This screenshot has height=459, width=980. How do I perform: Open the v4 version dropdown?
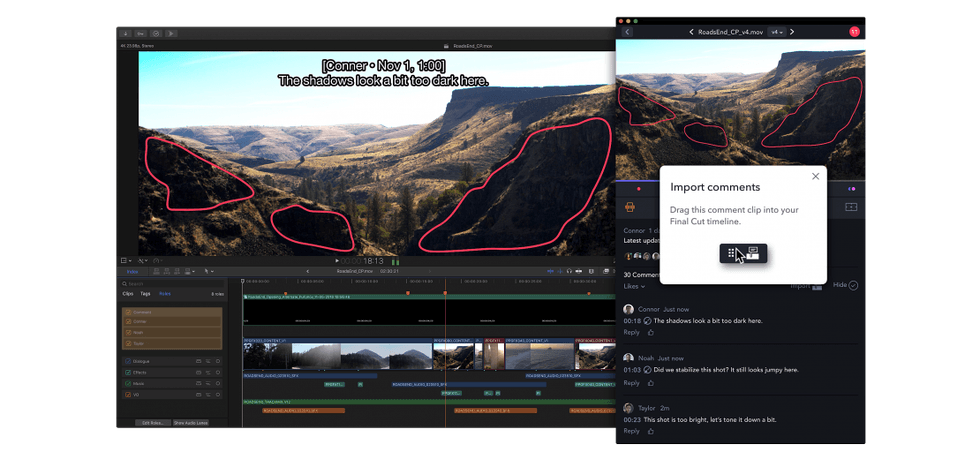pos(776,32)
